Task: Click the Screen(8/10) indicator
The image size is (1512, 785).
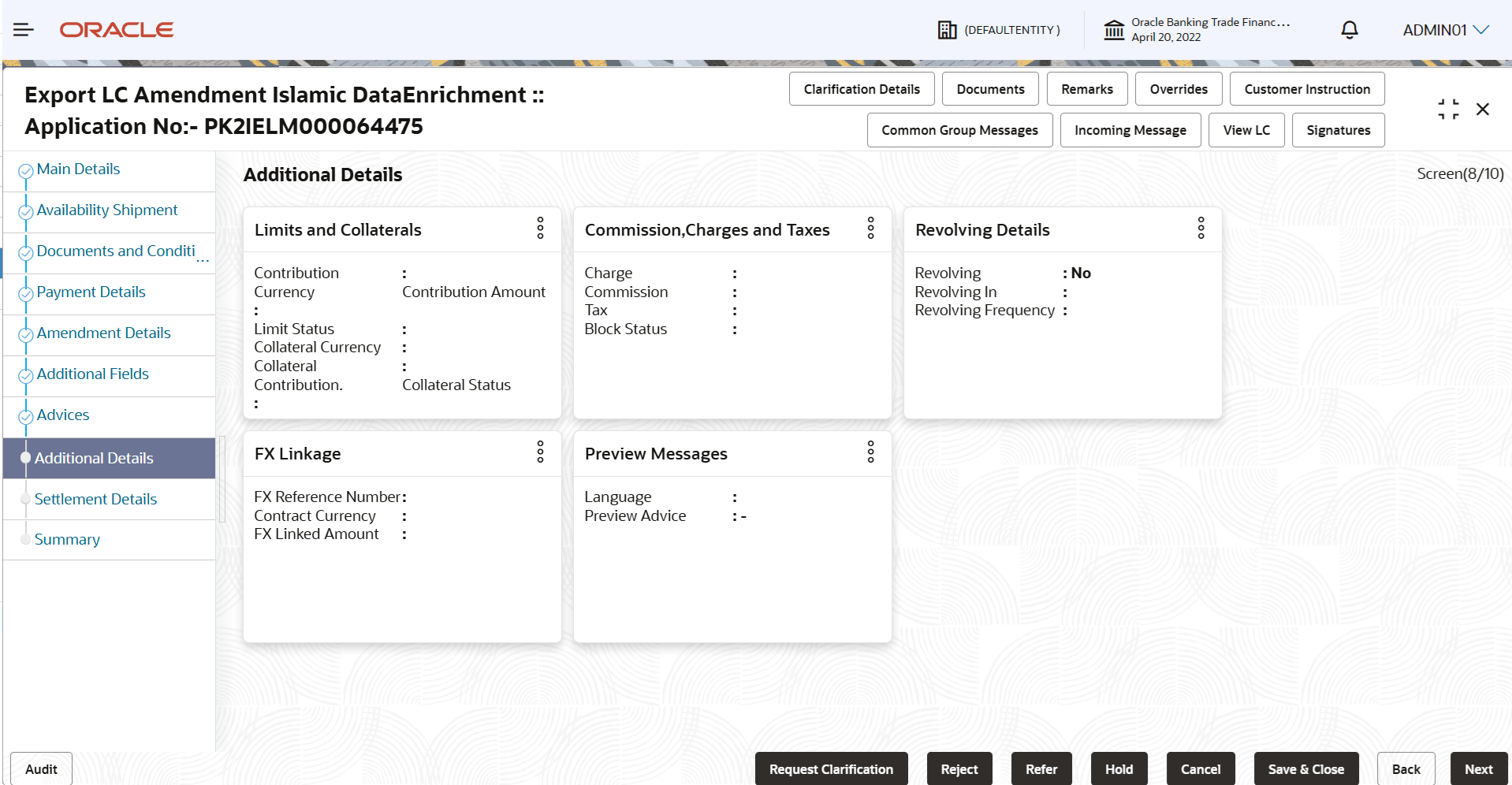Action: (1460, 174)
